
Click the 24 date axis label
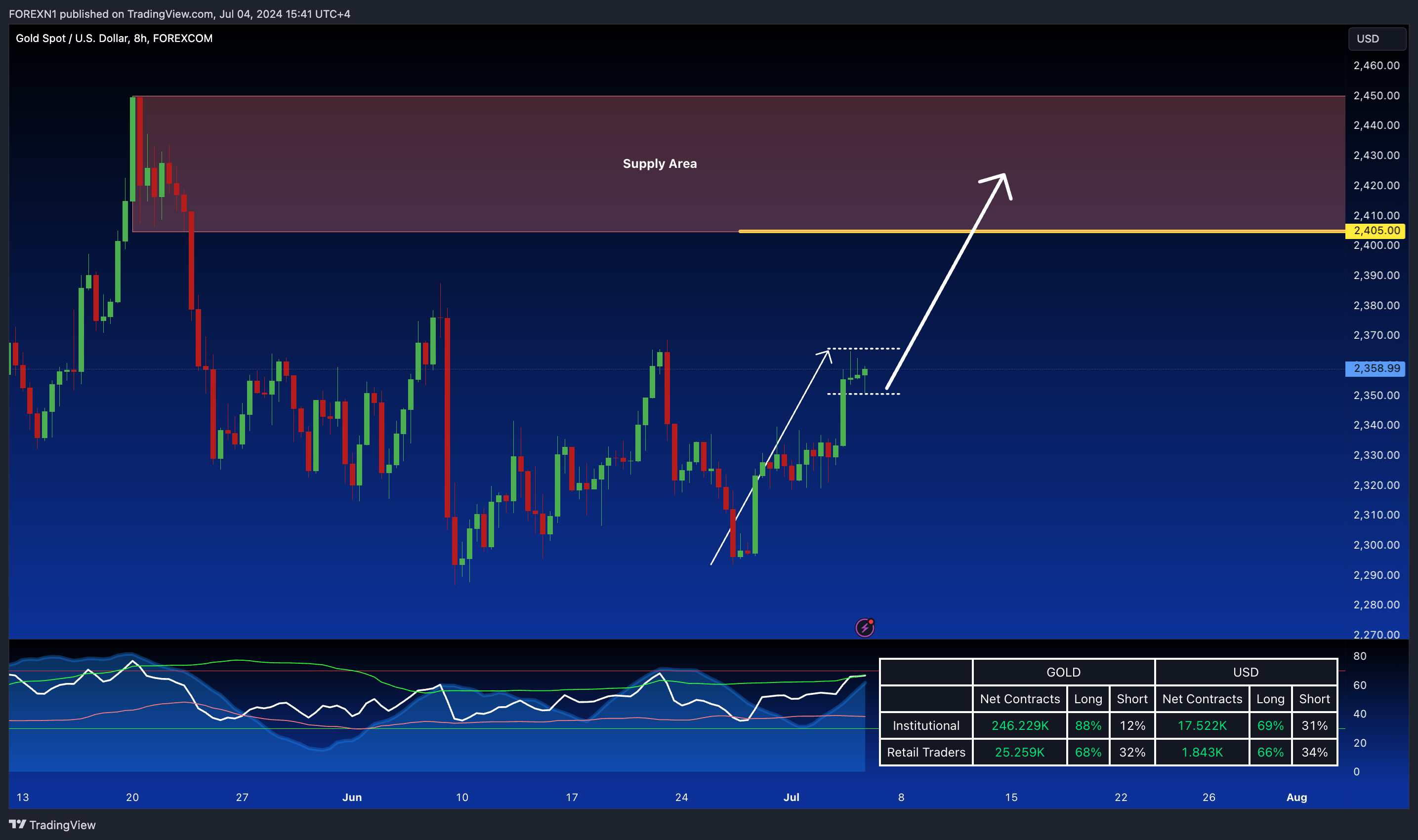(682, 797)
